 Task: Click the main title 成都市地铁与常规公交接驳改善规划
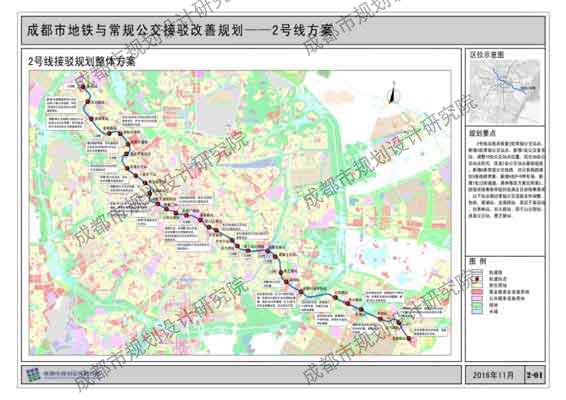pyautogui.click(x=135, y=30)
